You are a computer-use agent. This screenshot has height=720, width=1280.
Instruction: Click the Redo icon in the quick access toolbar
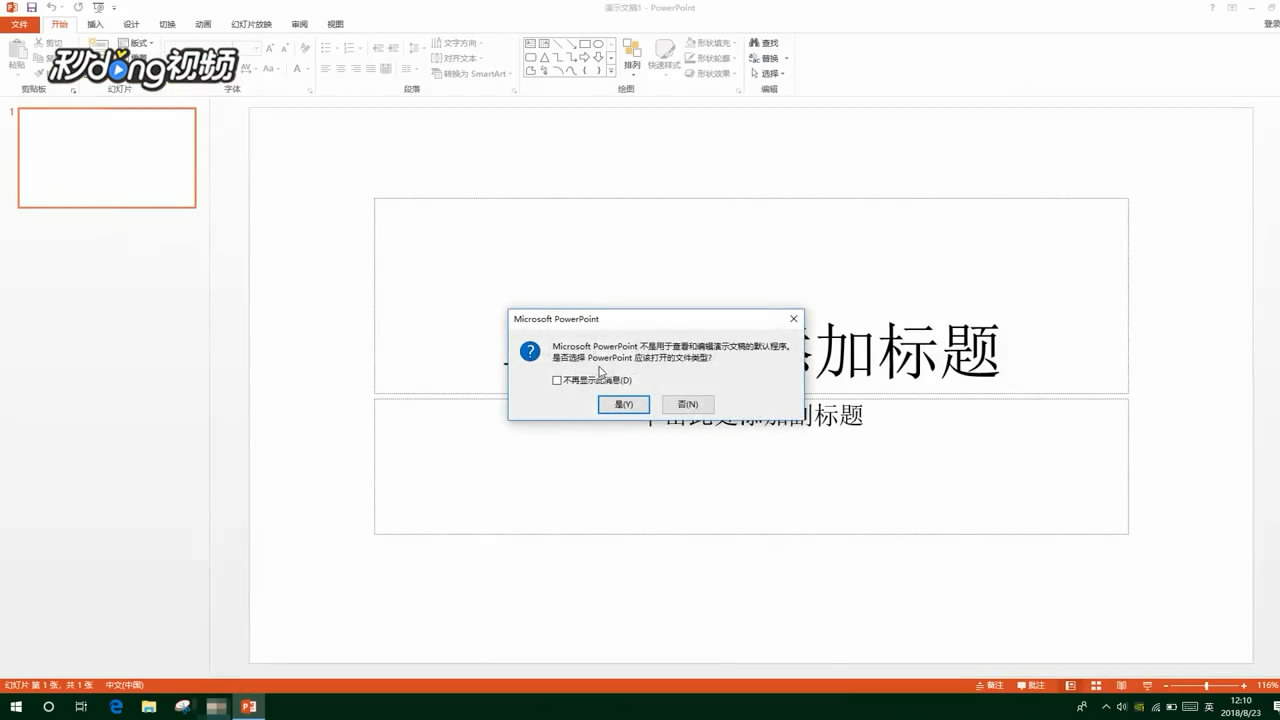pyautogui.click(x=78, y=7)
